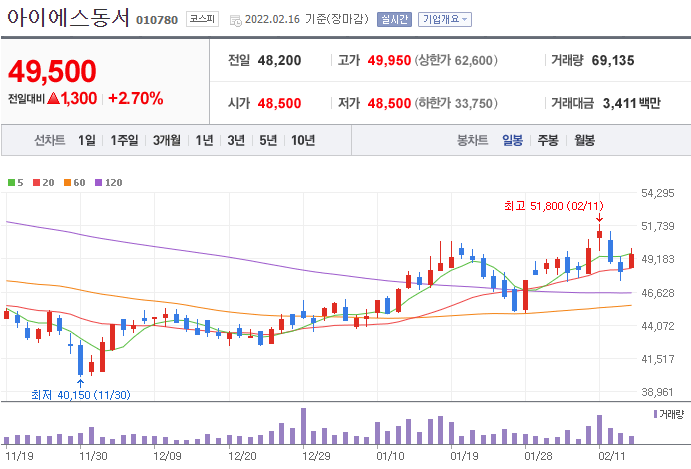Click the 전일 48,200 value
This screenshot has height=469, width=691.
point(279,60)
